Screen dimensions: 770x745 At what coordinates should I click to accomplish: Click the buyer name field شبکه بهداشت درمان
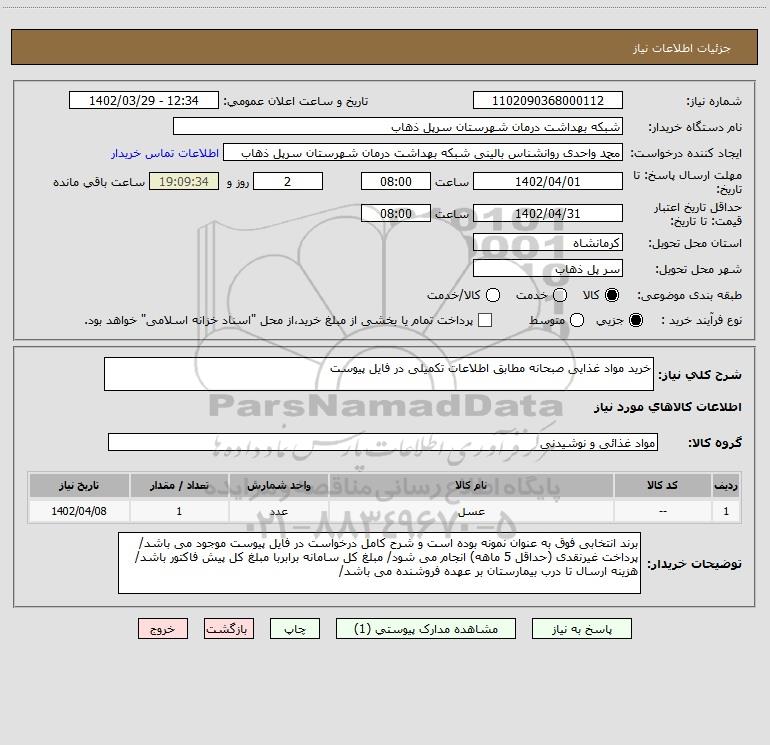pos(398,127)
